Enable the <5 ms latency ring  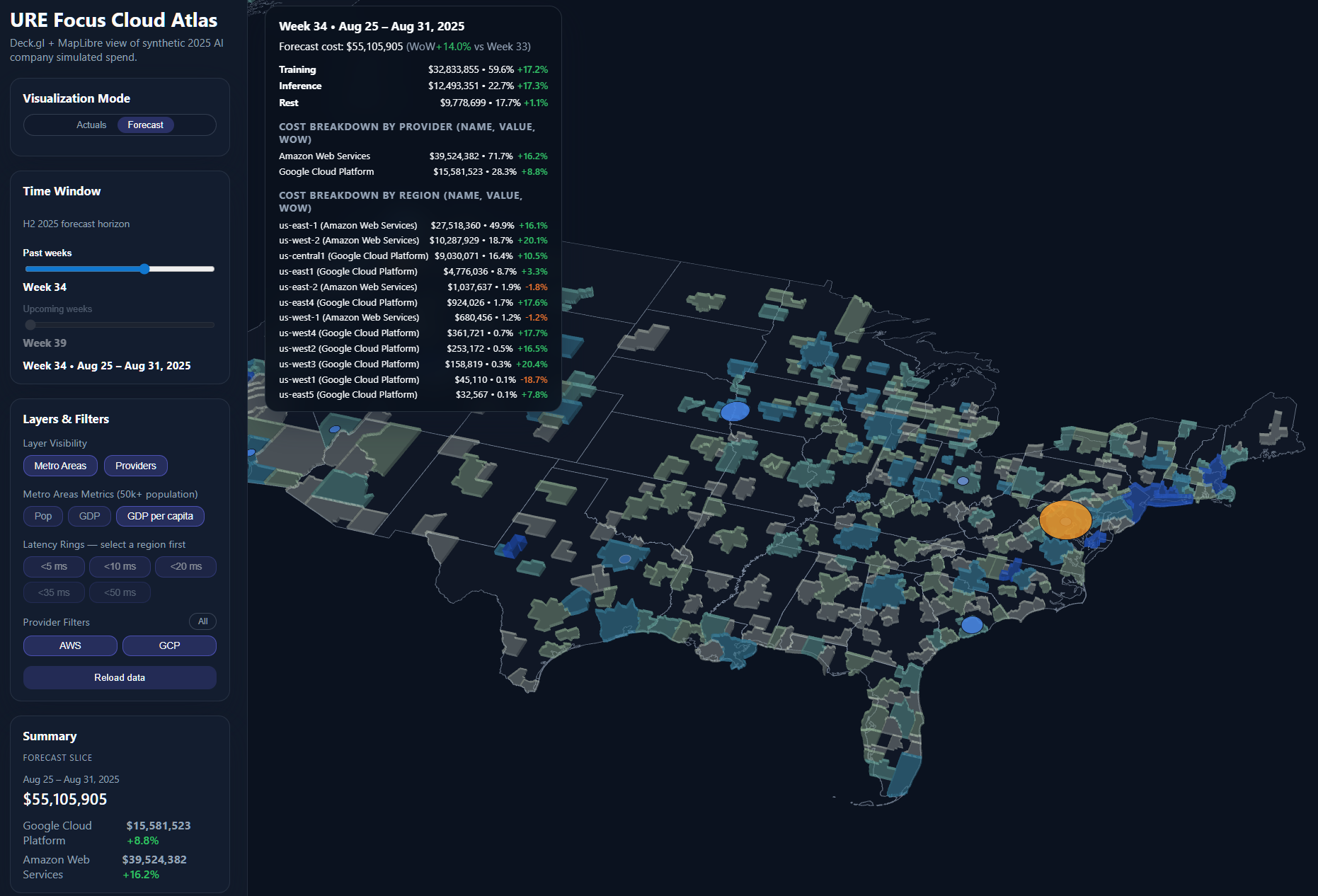tap(54, 566)
